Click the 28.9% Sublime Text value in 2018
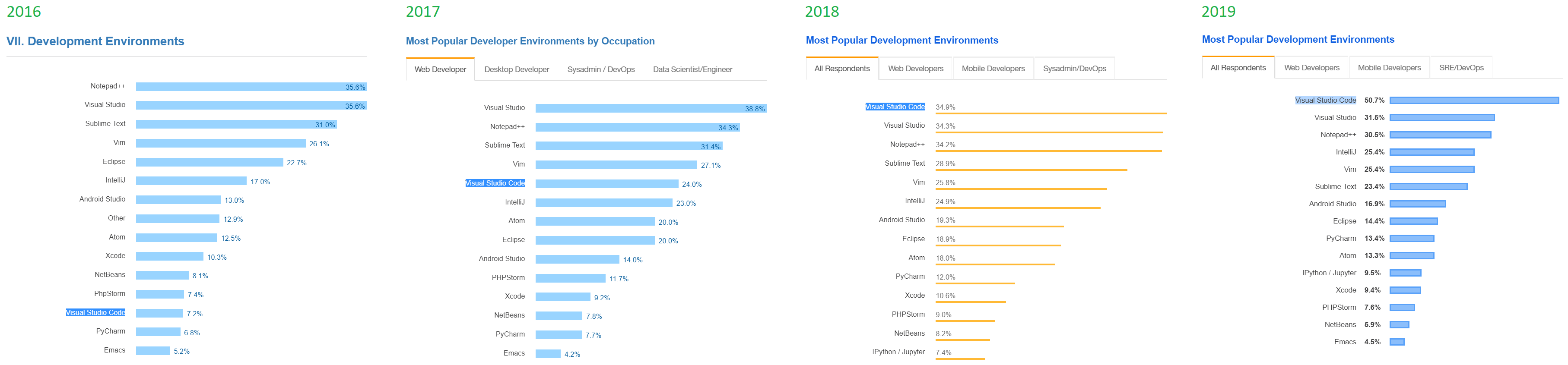This screenshot has height=365, width=1568. pos(945,164)
